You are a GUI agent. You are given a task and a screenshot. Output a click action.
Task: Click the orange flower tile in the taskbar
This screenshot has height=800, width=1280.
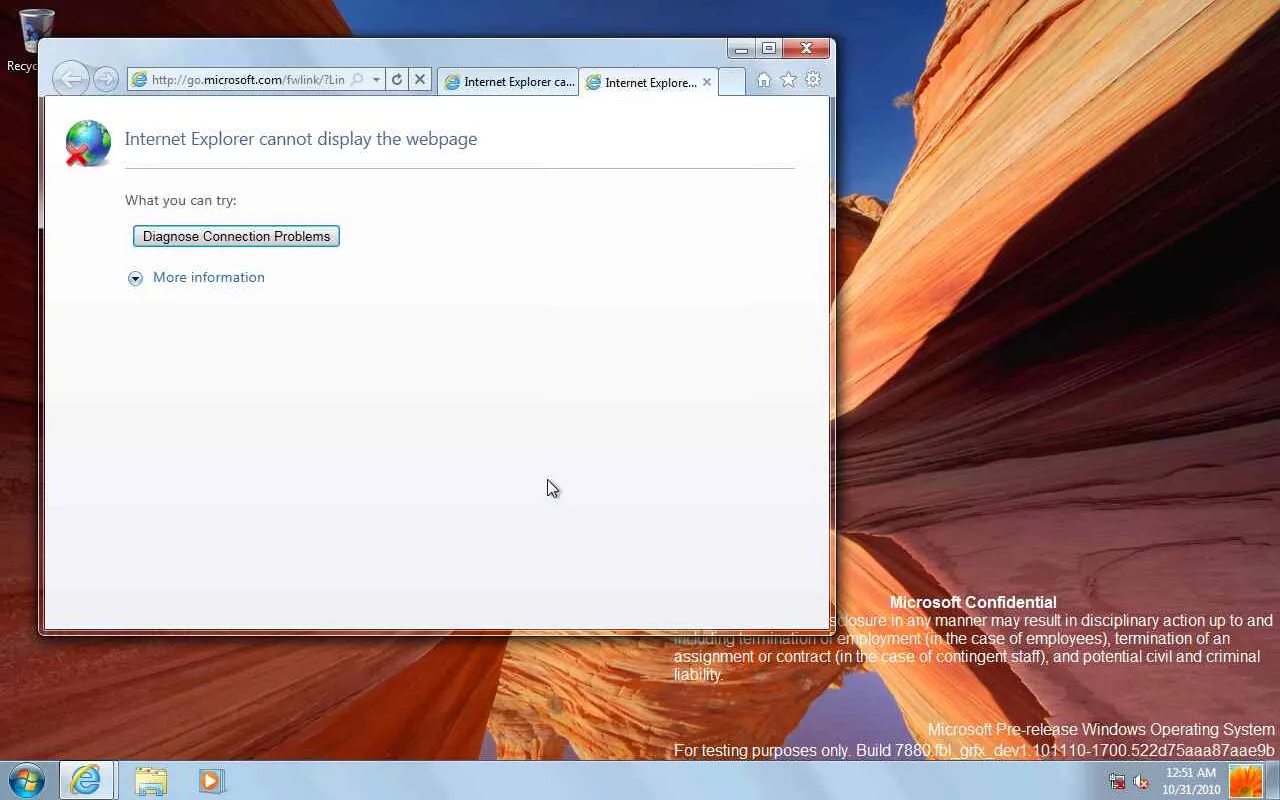pos(1246,780)
